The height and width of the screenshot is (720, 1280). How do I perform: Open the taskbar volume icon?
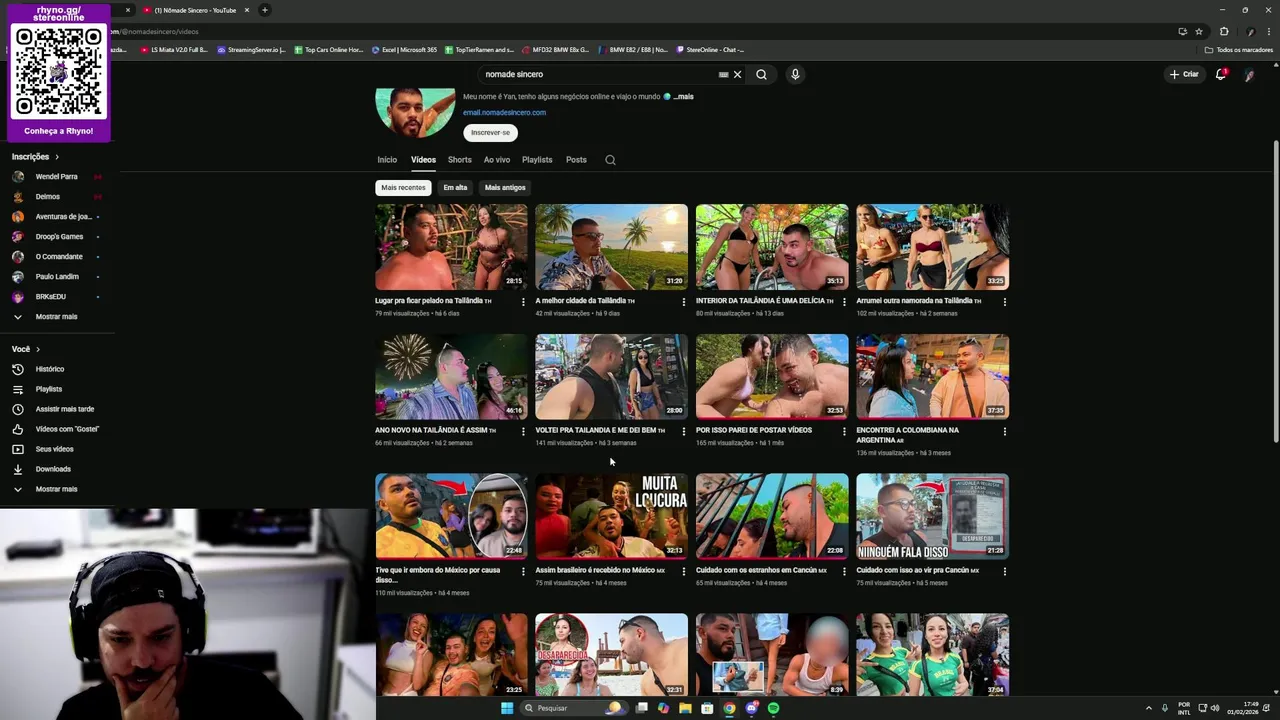point(1215,708)
